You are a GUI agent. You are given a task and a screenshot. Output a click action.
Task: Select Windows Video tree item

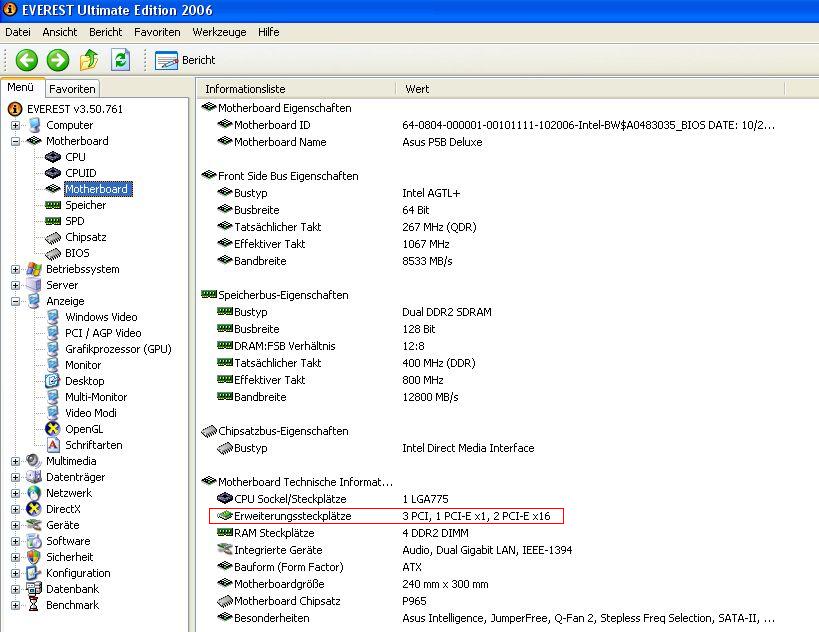pos(101,317)
